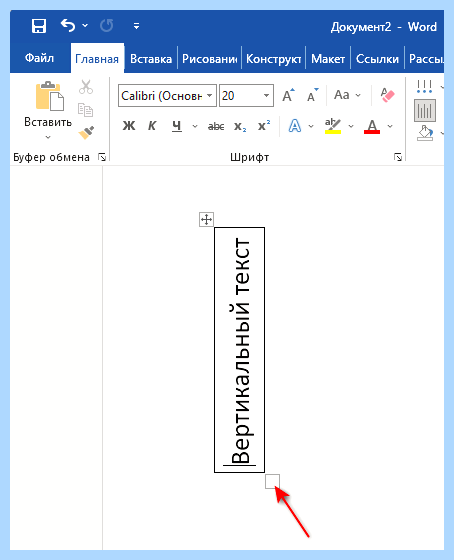Click the Undo arrow icon
454x560 pixels.
coord(68,25)
